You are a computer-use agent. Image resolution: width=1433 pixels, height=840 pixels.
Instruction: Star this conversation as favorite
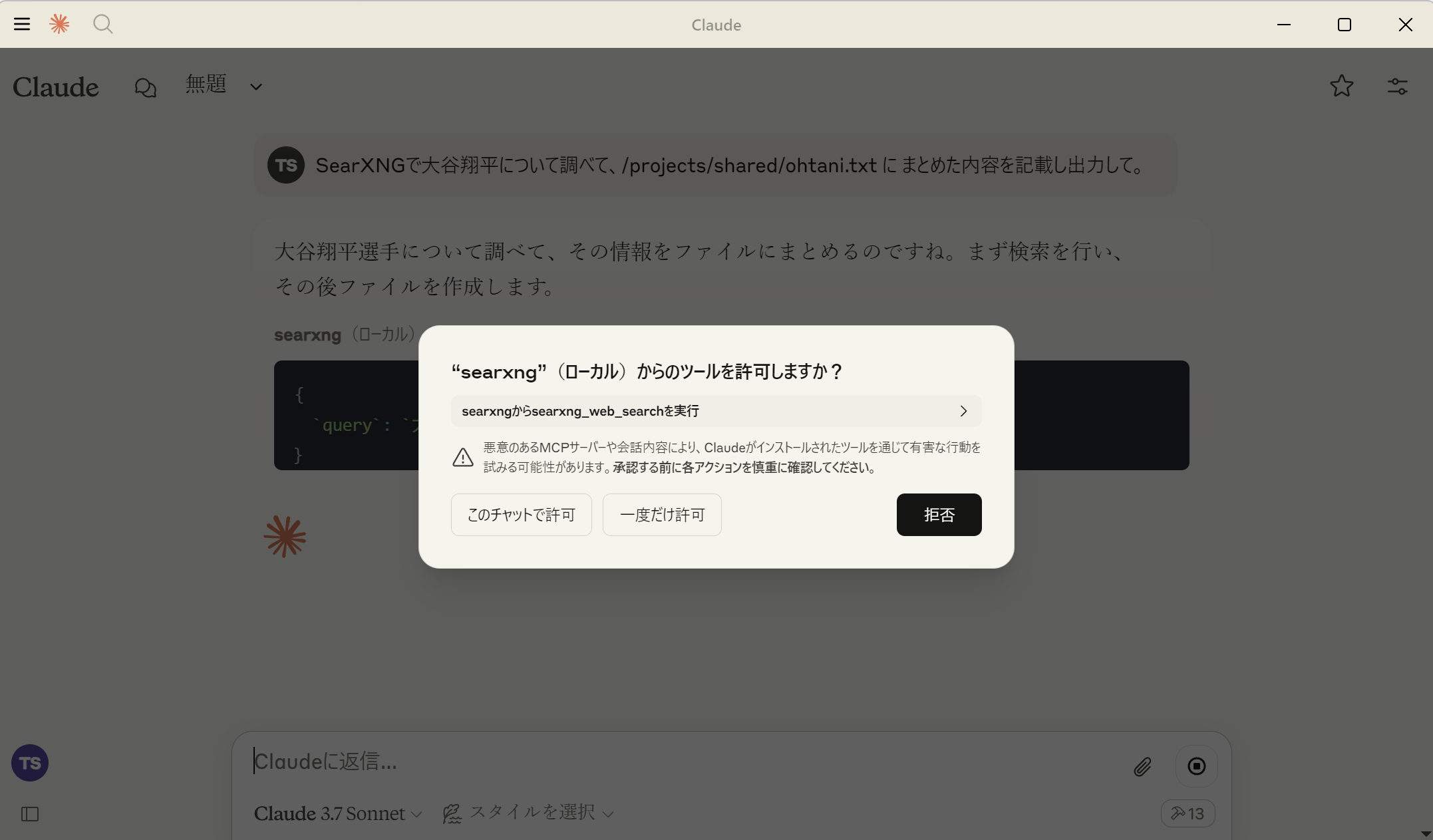click(1341, 86)
